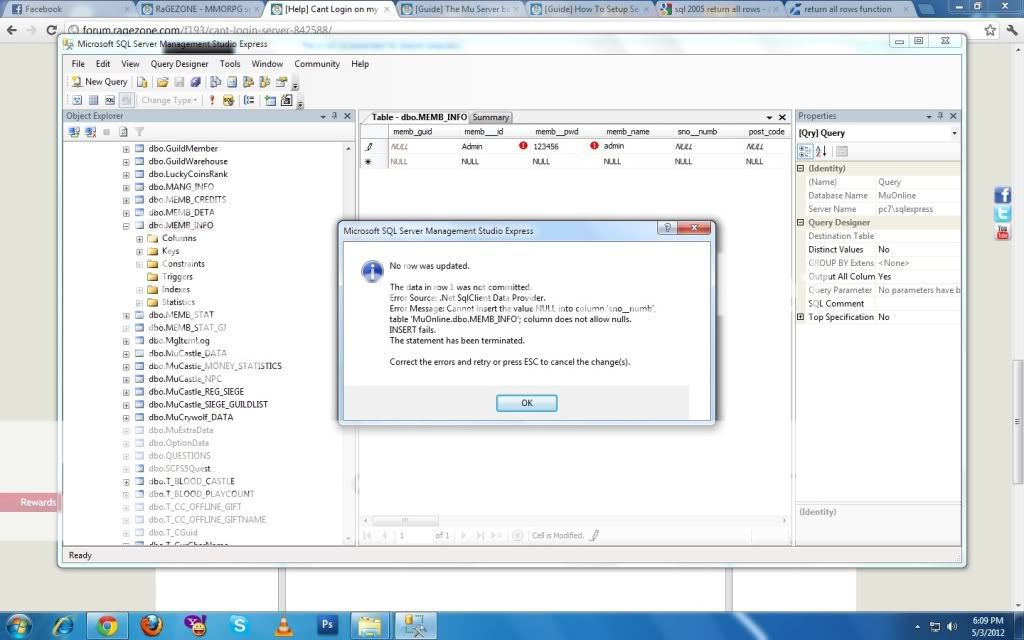Expand the Columns folder
This screenshot has width=1024, height=640.
coord(139,239)
